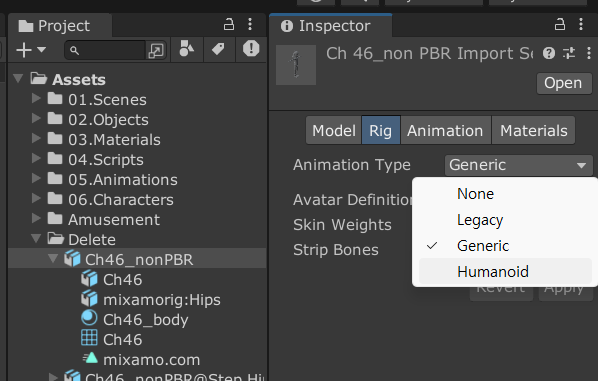Select the mixamorig:Hips label
The width and height of the screenshot is (598, 381).
162,300
